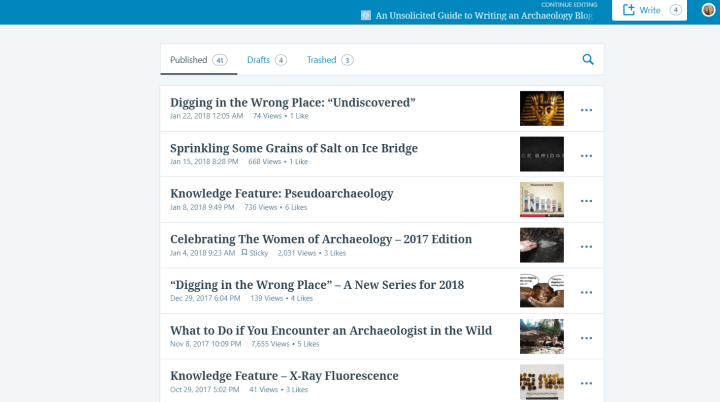Click the Write button
The height and width of the screenshot is (402, 720).
649,10
